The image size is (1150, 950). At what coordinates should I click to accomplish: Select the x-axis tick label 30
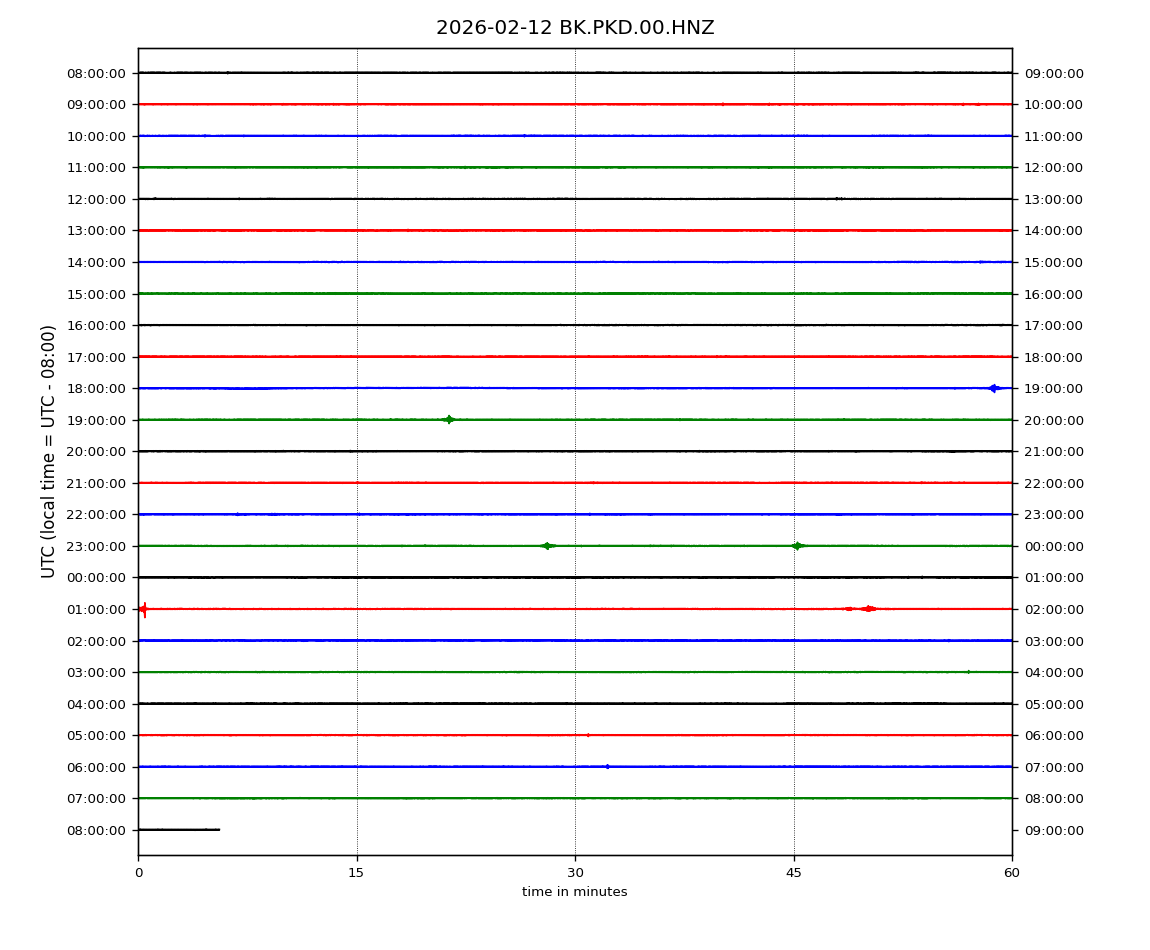click(575, 873)
